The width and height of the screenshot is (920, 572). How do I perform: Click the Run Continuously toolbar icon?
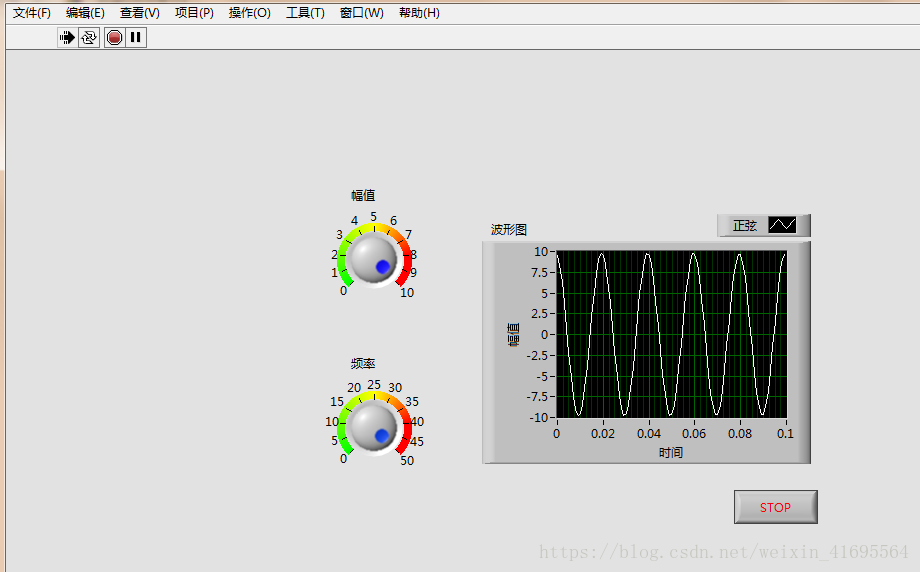click(x=89, y=38)
